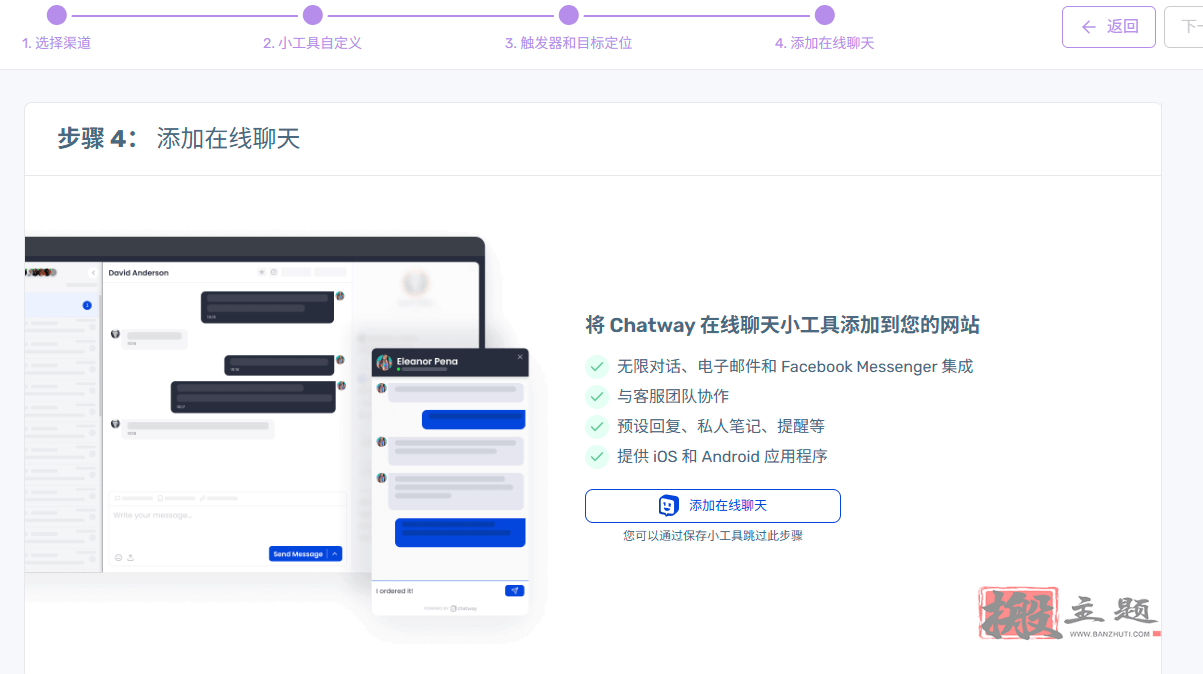Close the Eleanor Pena chat widget preview
The image size is (1203, 674).
click(520, 356)
